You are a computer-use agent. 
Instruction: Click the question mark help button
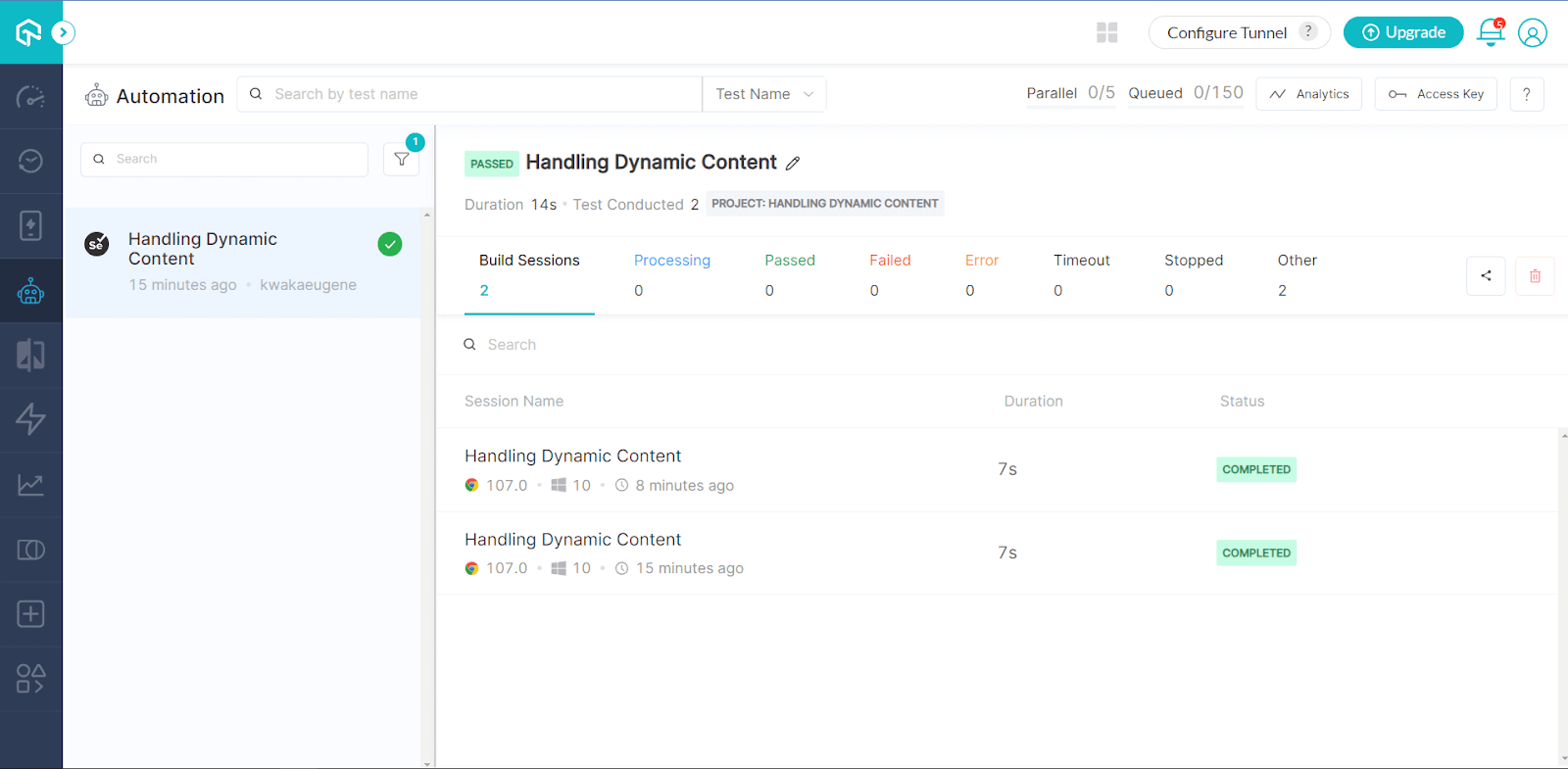[x=1526, y=94]
